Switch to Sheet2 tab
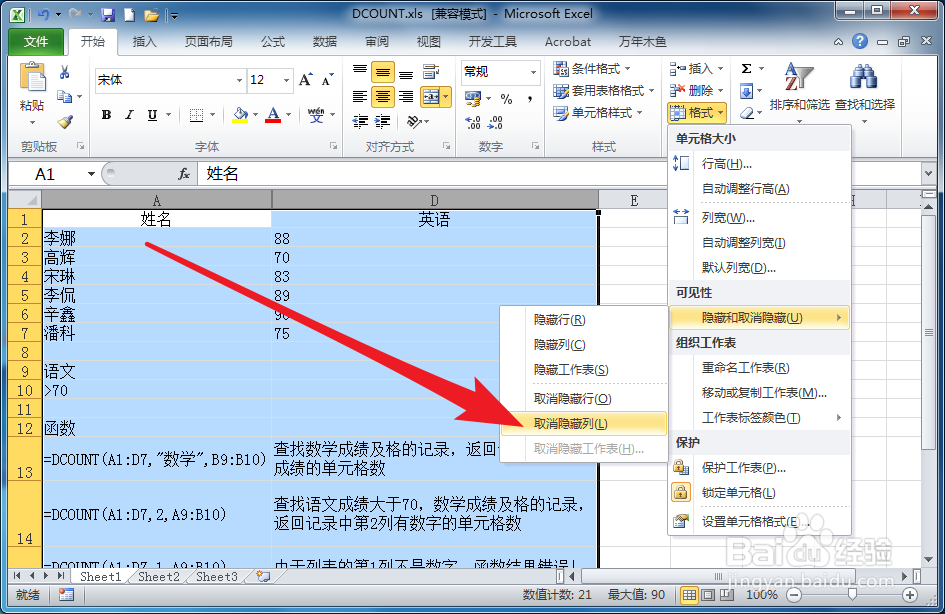Image resolution: width=945 pixels, height=614 pixels. click(159, 577)
